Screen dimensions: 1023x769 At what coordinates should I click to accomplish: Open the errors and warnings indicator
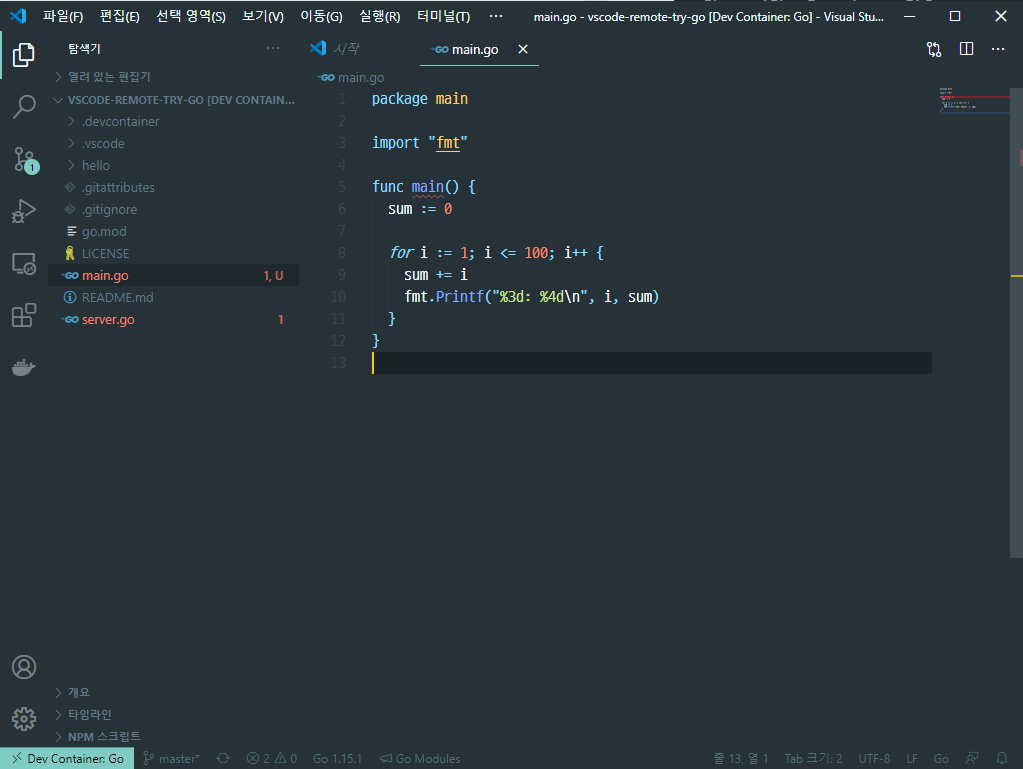pyautogui.click(x=271, y=758)
